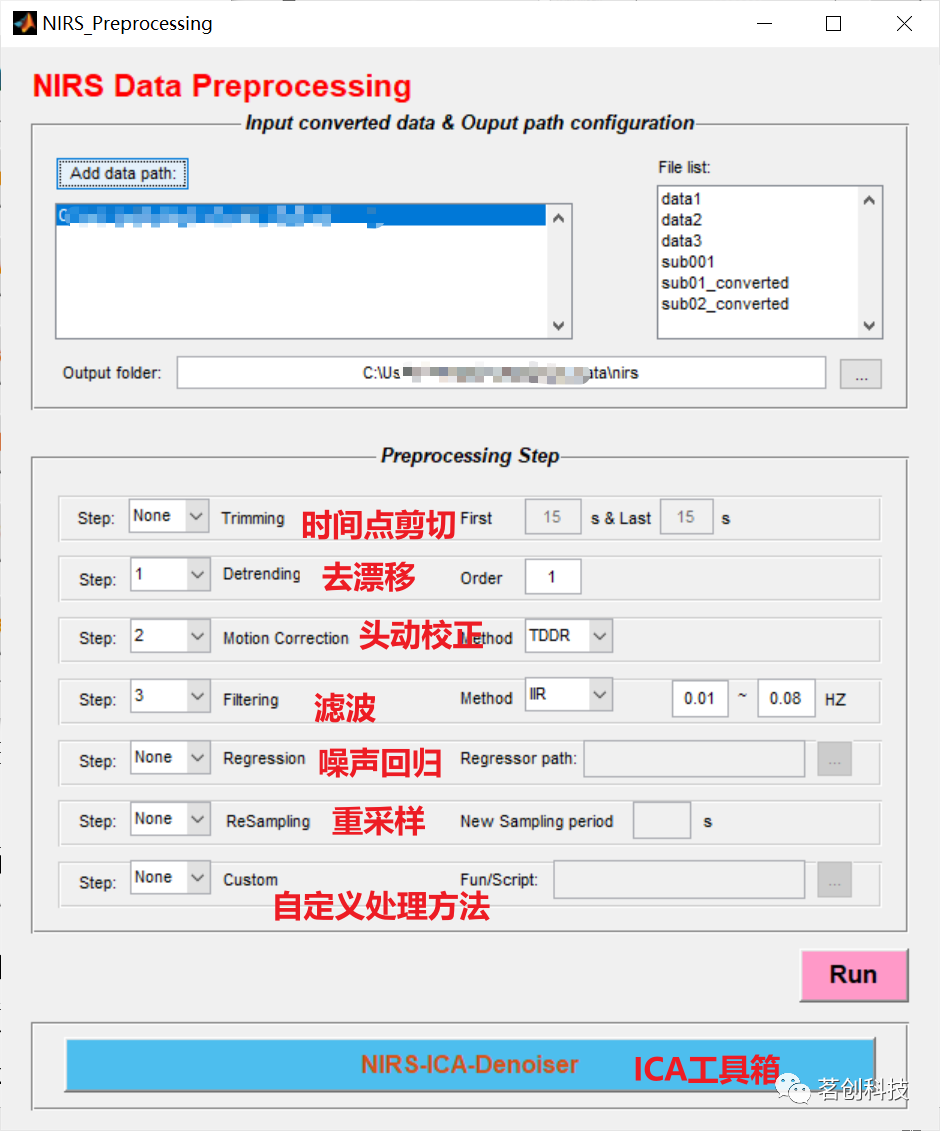Open the Fun/Script browse (...) button
This screenshot has height=1131, width=940.
click(834, 881)
